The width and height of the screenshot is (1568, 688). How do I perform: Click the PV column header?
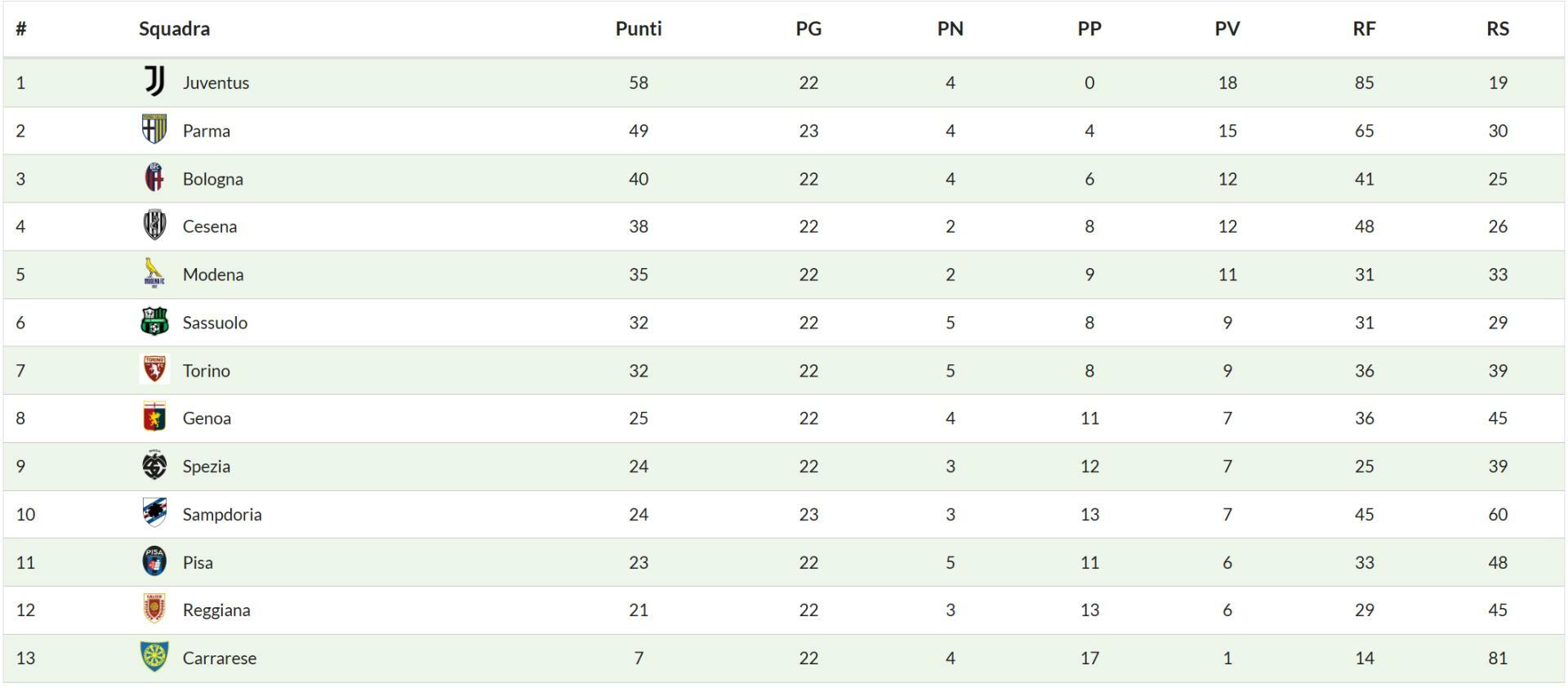1227,29
